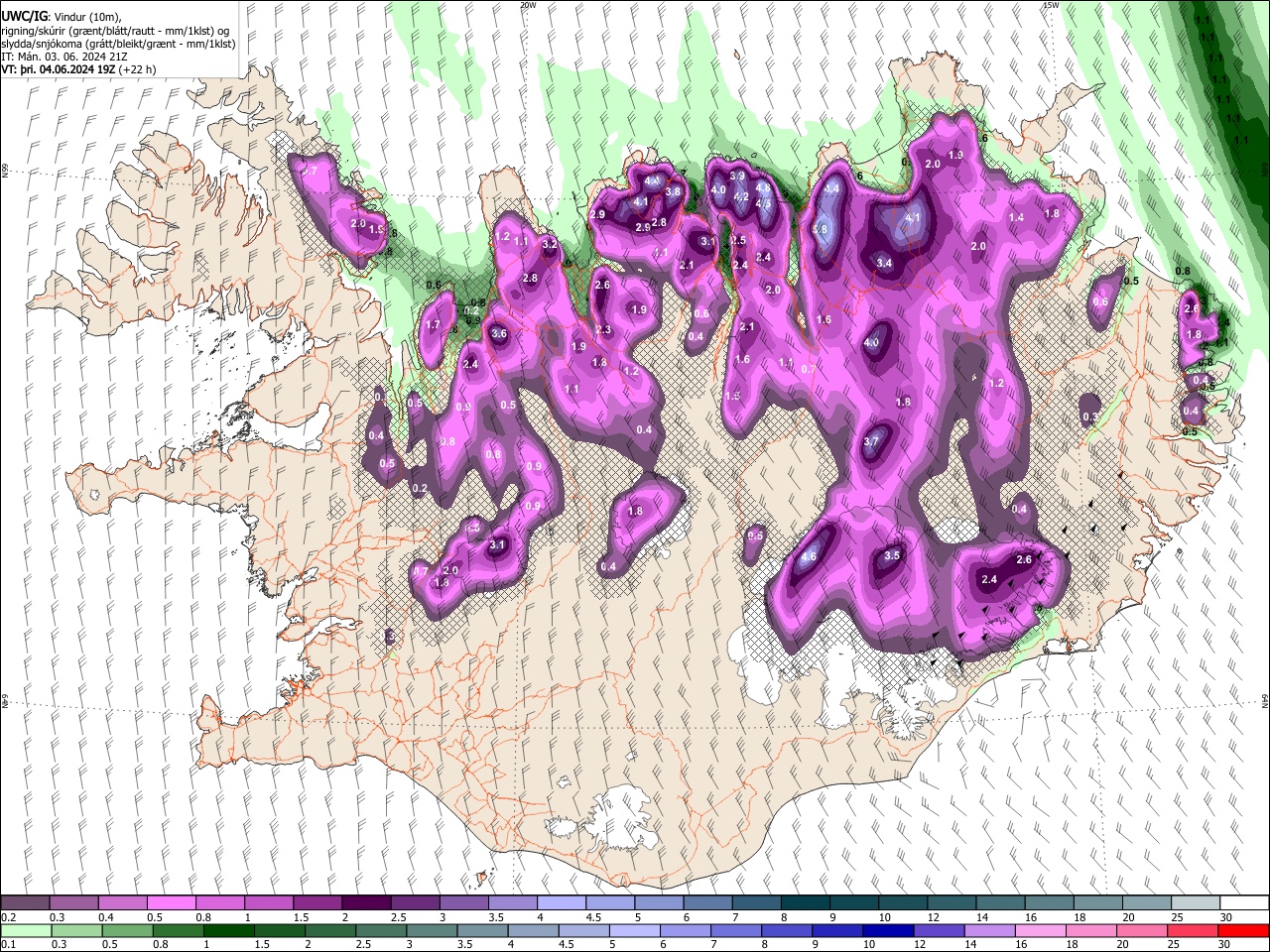Click the UWC/IG title text
The height and width of the screenshot is (952, 1270).
point(24,17)
